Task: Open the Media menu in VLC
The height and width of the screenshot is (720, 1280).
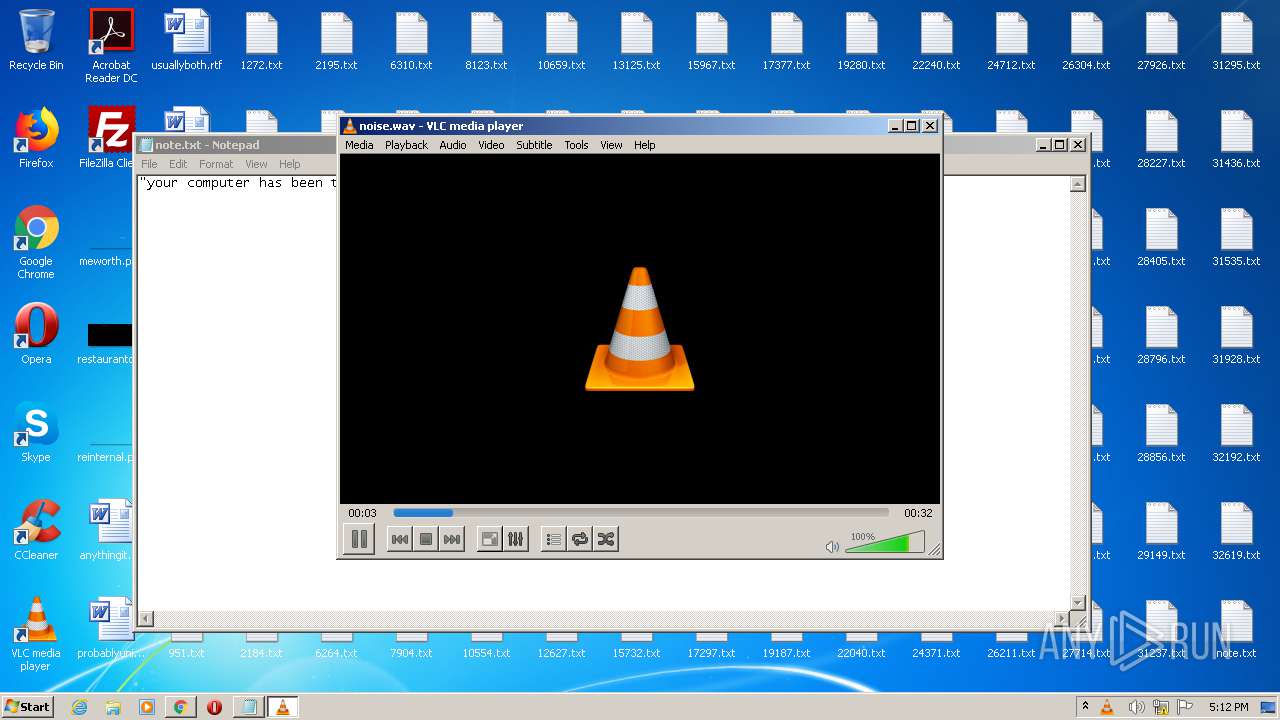Action: tap(359, 145)
